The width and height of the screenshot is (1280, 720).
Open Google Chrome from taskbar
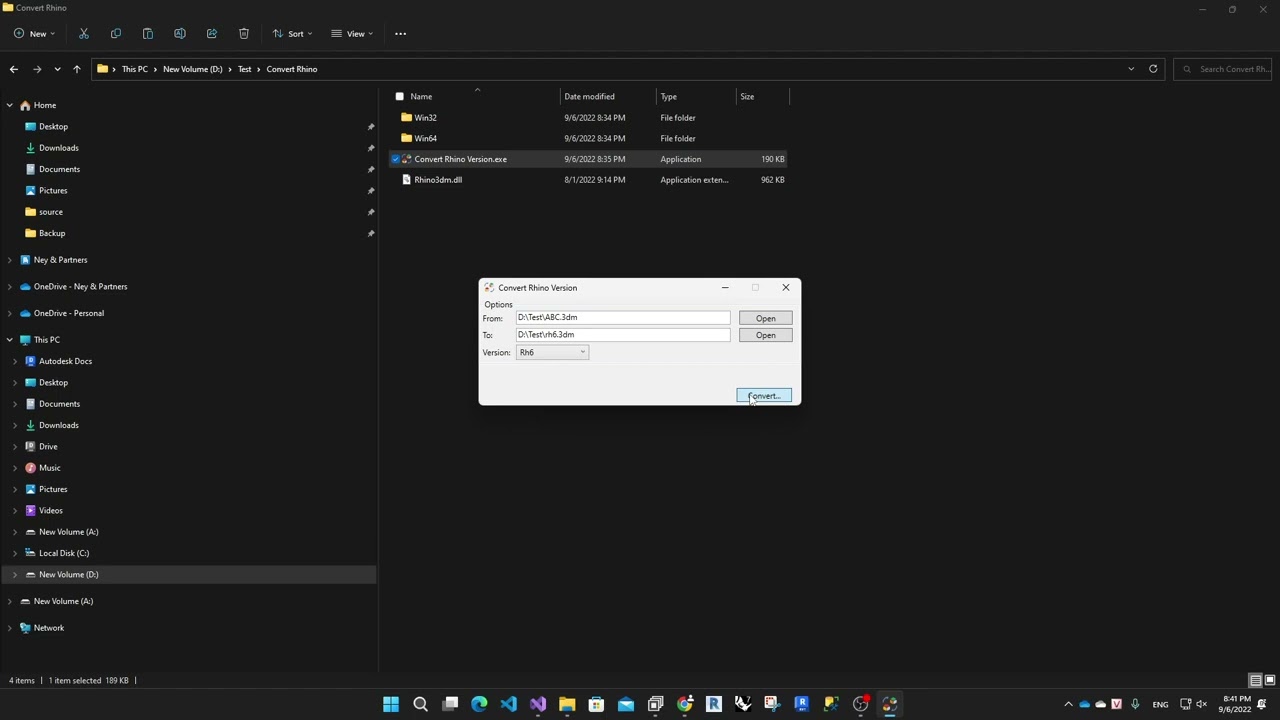685,704
